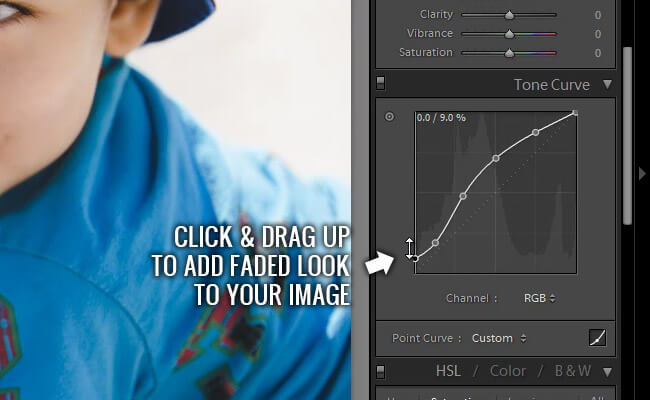The width and height of the screenshot is (650, 400).
Task: Click the Clarity slider handle
Action: 509,15
